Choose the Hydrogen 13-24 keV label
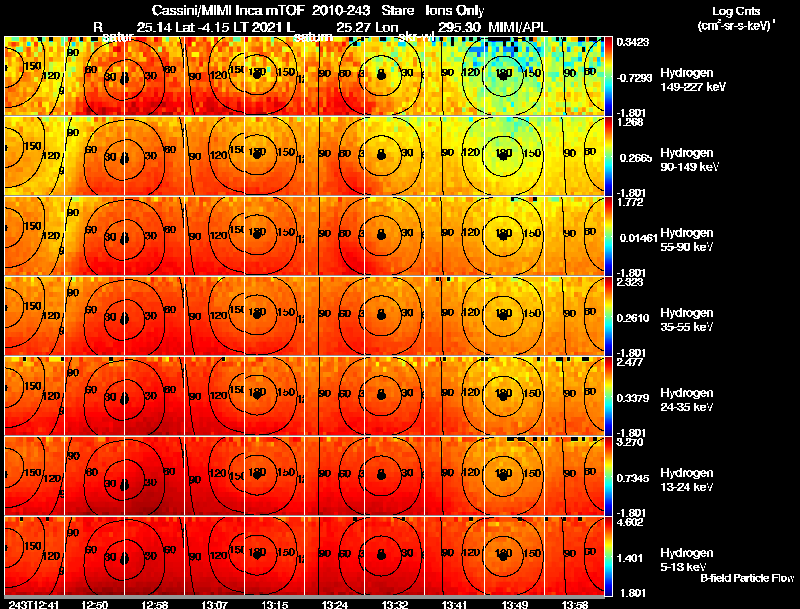Screen dimensions: 800x609 pos(687,480)
